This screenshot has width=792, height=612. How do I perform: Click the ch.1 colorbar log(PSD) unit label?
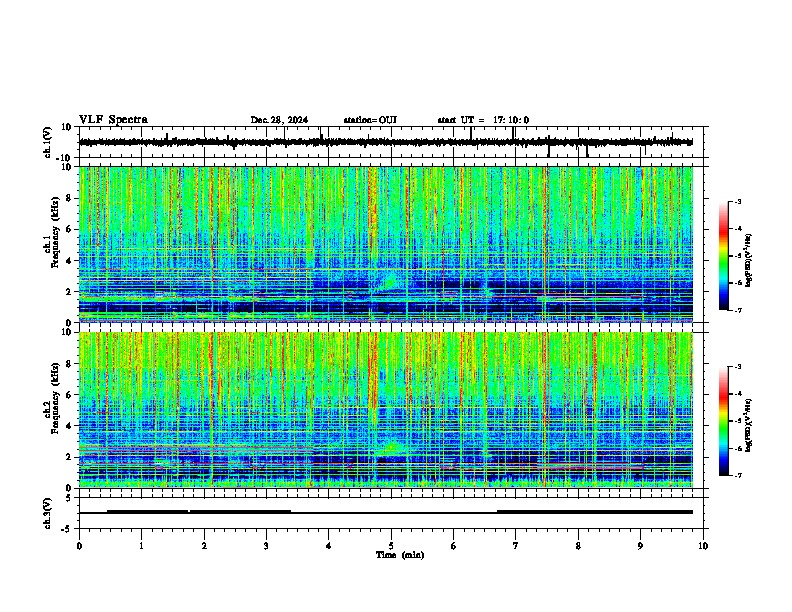(749, 261)
